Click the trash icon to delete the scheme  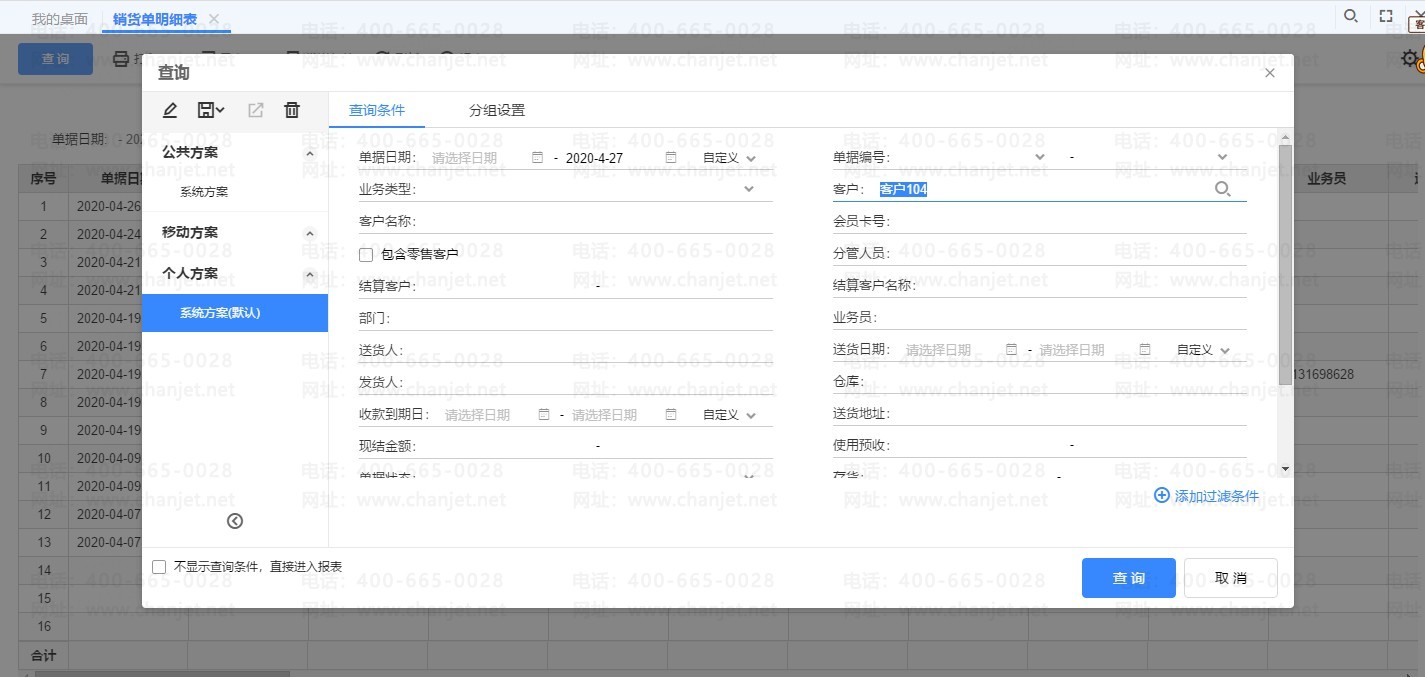pos(291,110)
